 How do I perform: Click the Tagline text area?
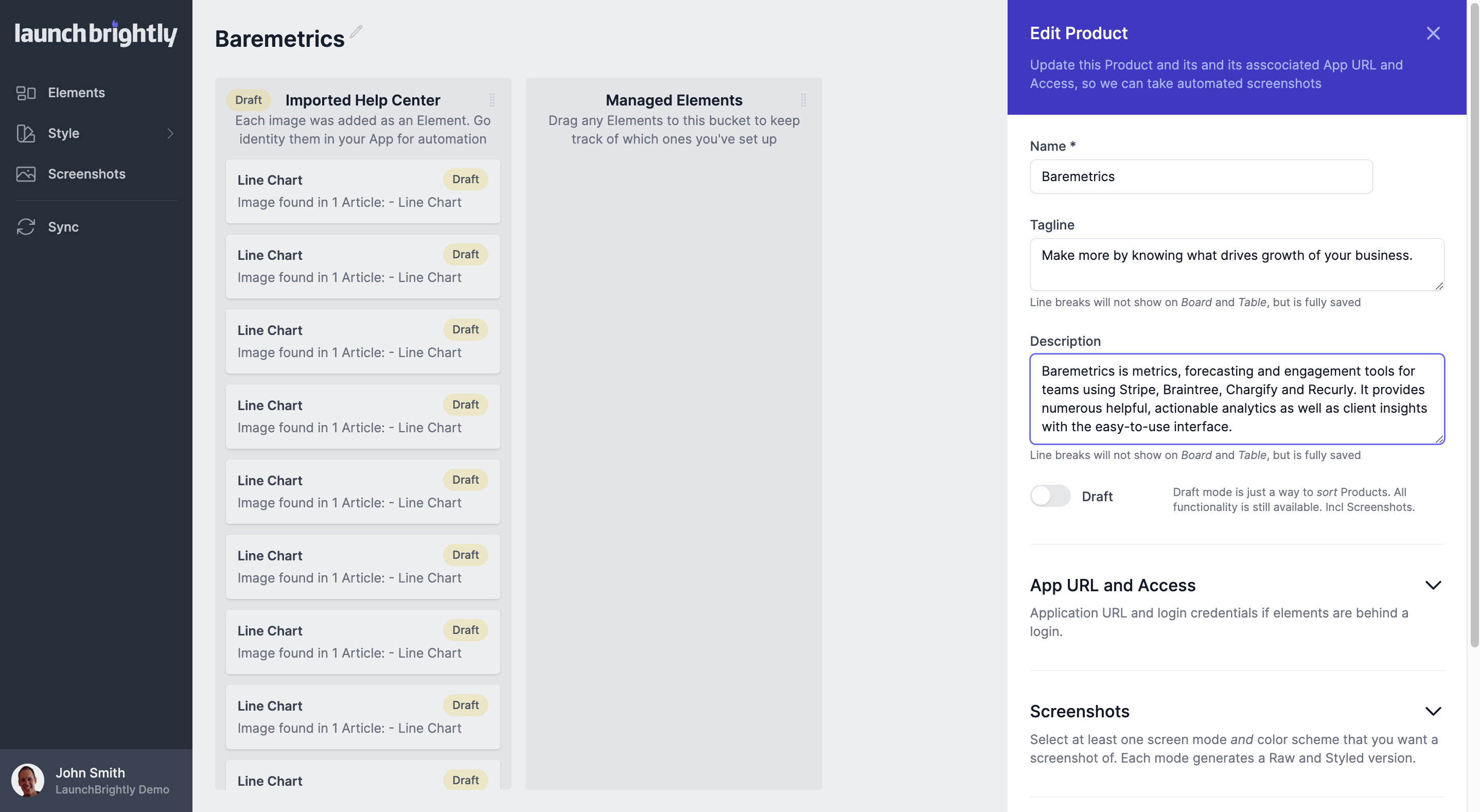(x=1237, y=264)
